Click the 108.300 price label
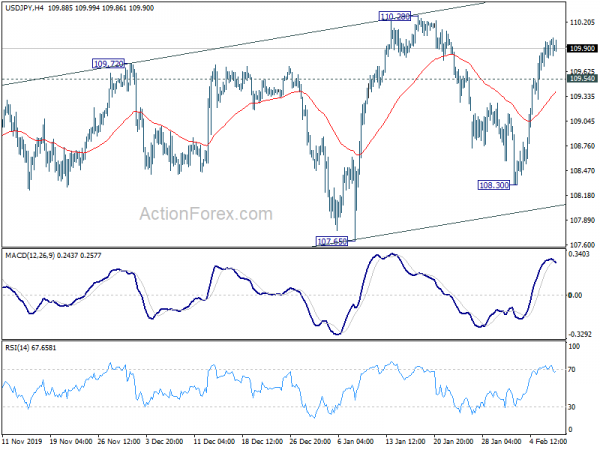The height and width of the screenshot is (450, 600). [x=494, y=185]
